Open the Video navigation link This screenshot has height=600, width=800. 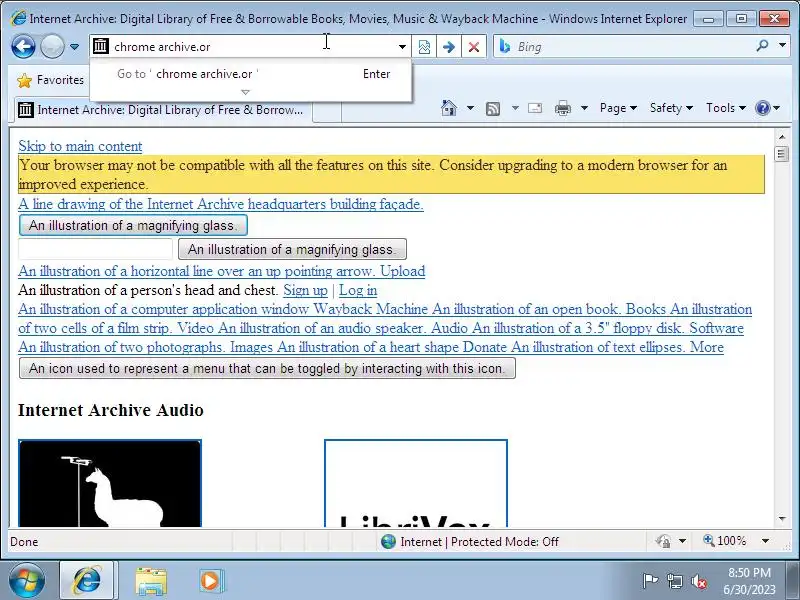[196, 328]
